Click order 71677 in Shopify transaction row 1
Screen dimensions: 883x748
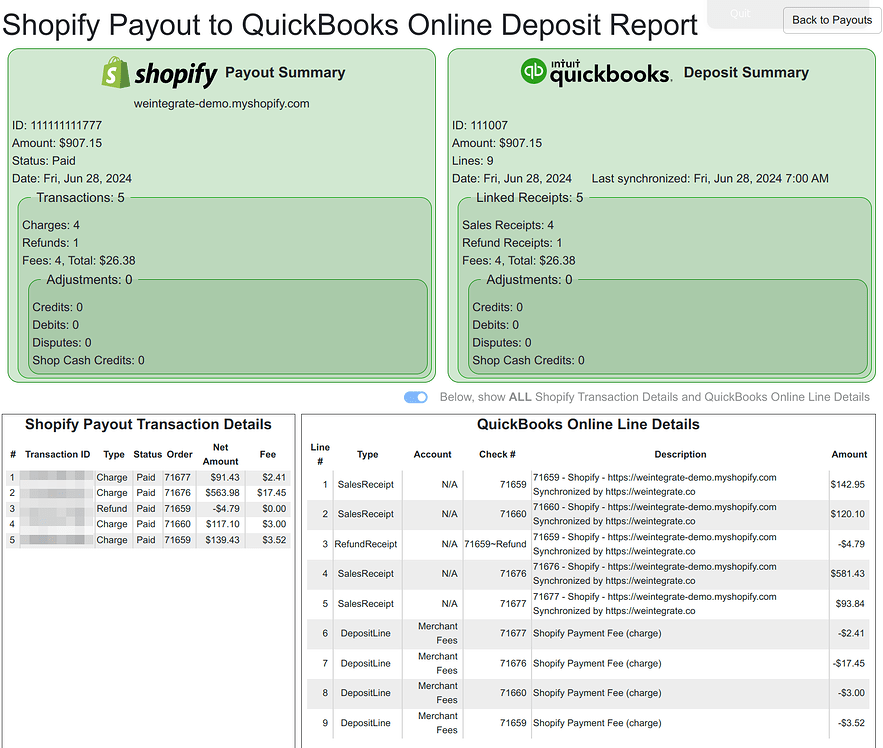pos(177,478)
